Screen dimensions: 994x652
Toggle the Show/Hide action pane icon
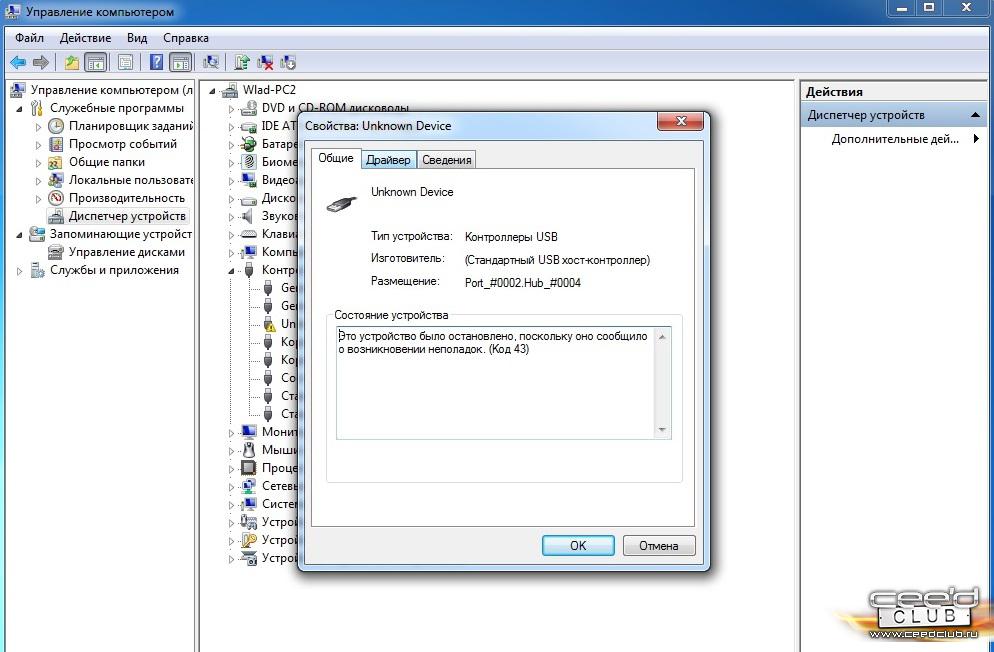point(180,62)
